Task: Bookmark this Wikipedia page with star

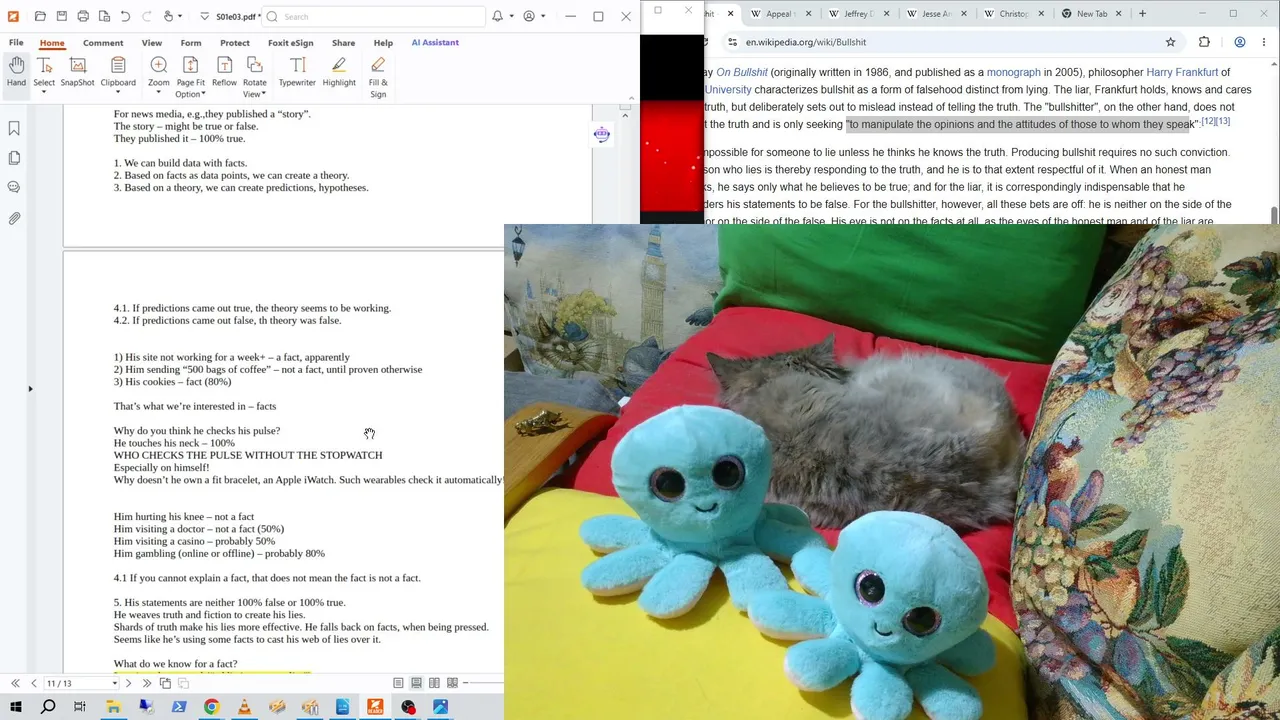Action: click(1170, 42)
